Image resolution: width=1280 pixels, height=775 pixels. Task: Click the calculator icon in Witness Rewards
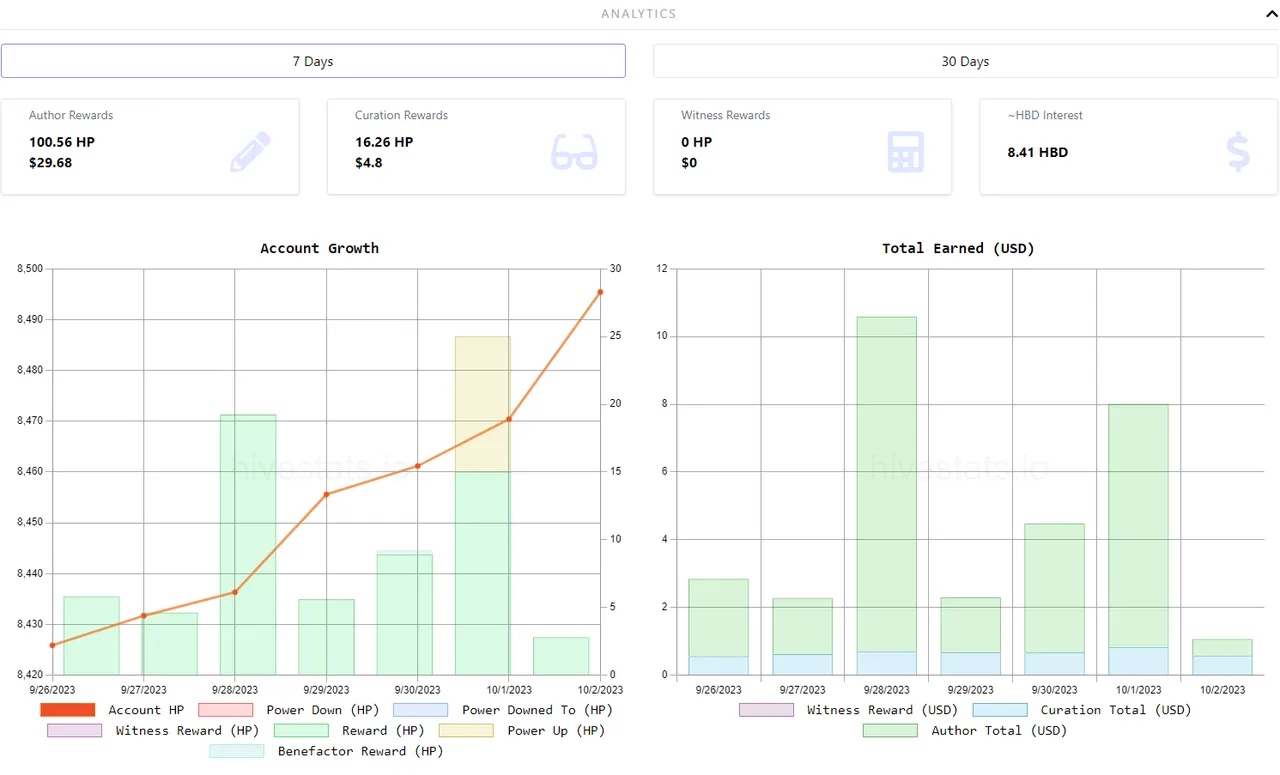(905, 152)
